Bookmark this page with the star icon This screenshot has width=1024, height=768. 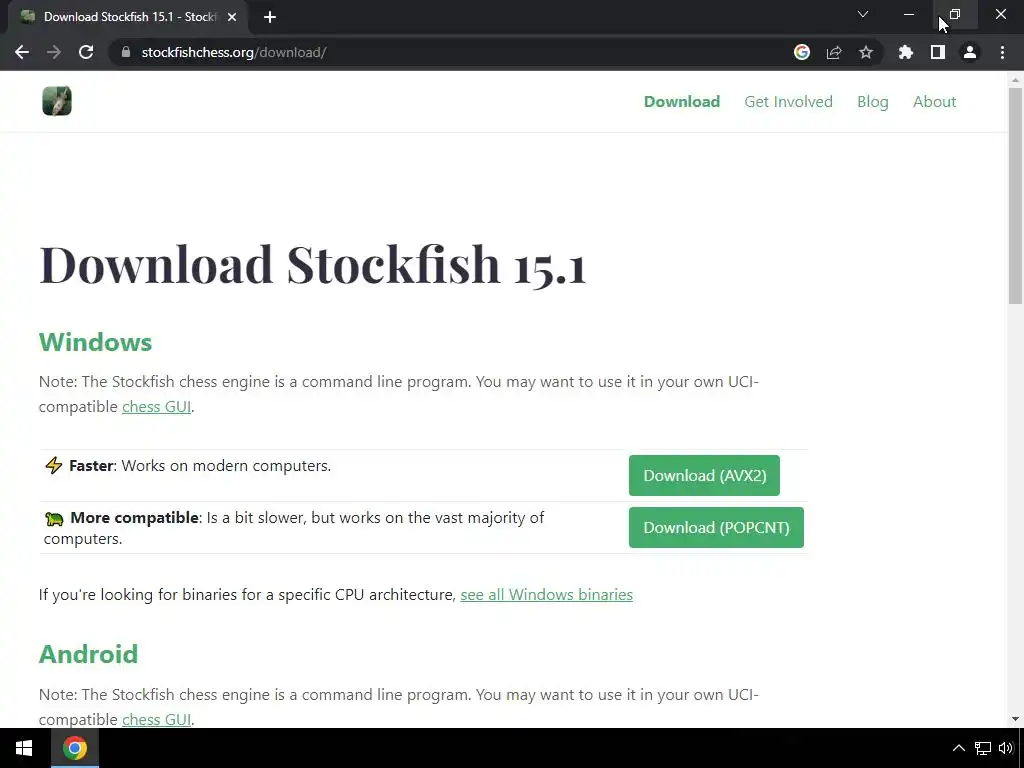(866, 52)
